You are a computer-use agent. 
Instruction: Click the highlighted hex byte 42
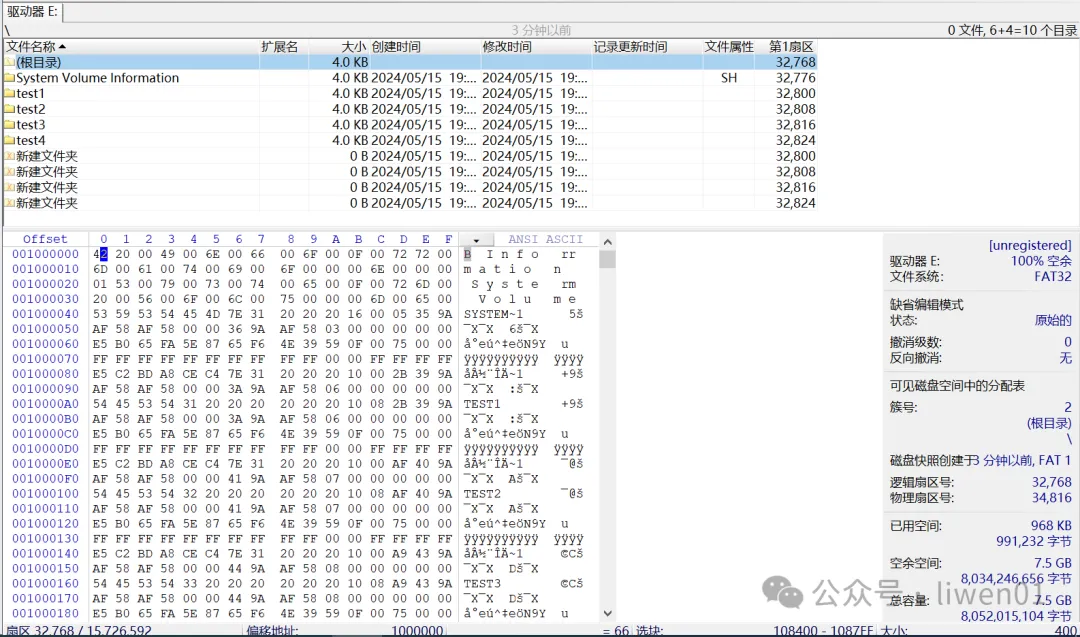pyautogui.click(x=101, y=254)
